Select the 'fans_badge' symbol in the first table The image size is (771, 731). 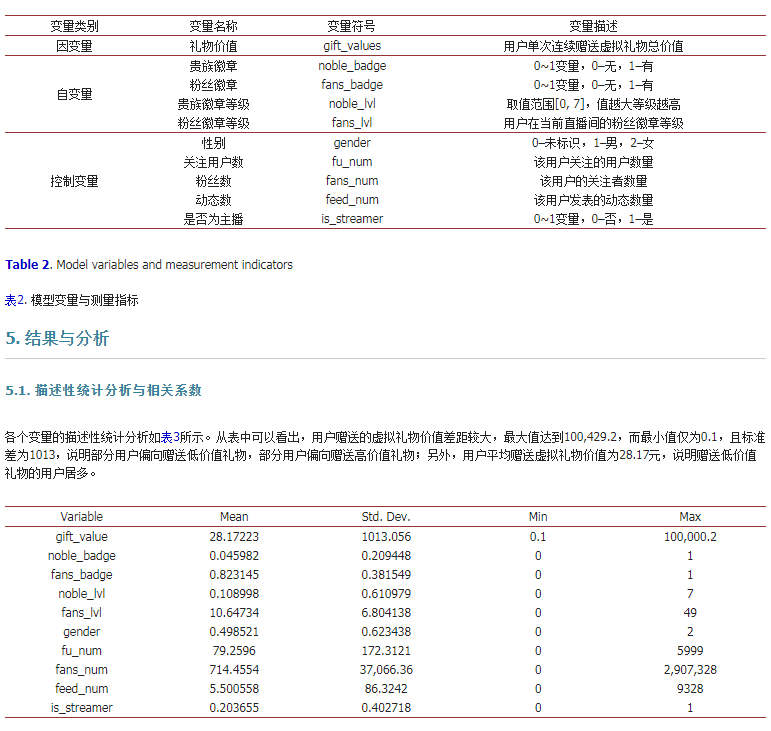click(352, 85)
